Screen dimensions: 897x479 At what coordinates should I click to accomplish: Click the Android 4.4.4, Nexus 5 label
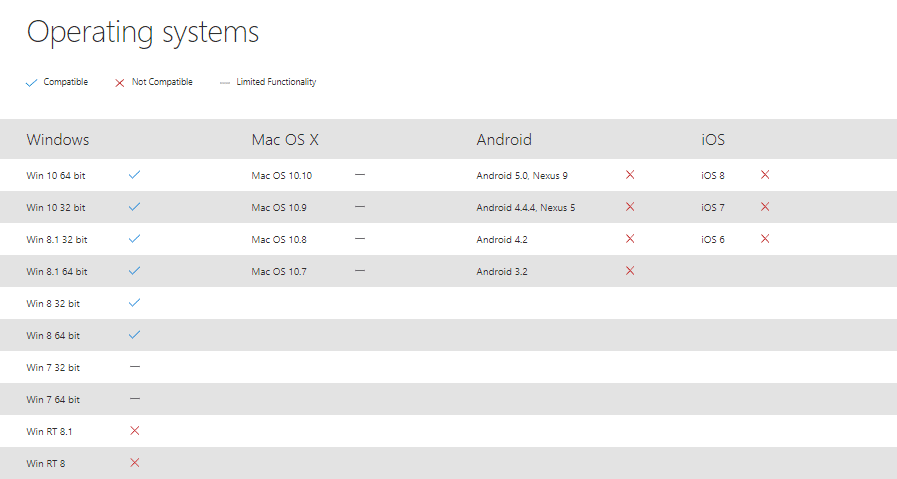pos(526,207)
